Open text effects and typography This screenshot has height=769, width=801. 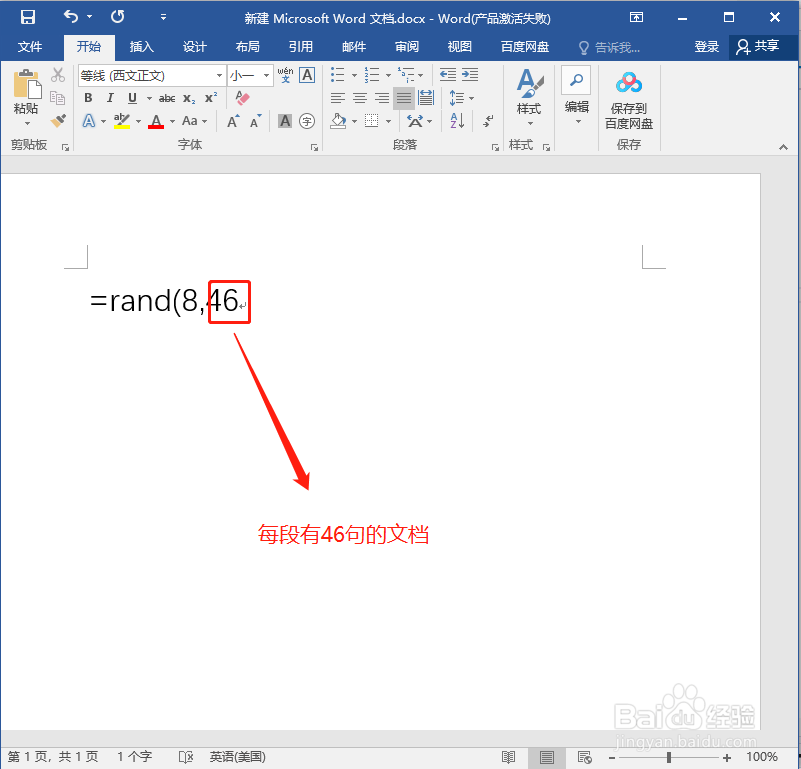(x=89, y=121)
